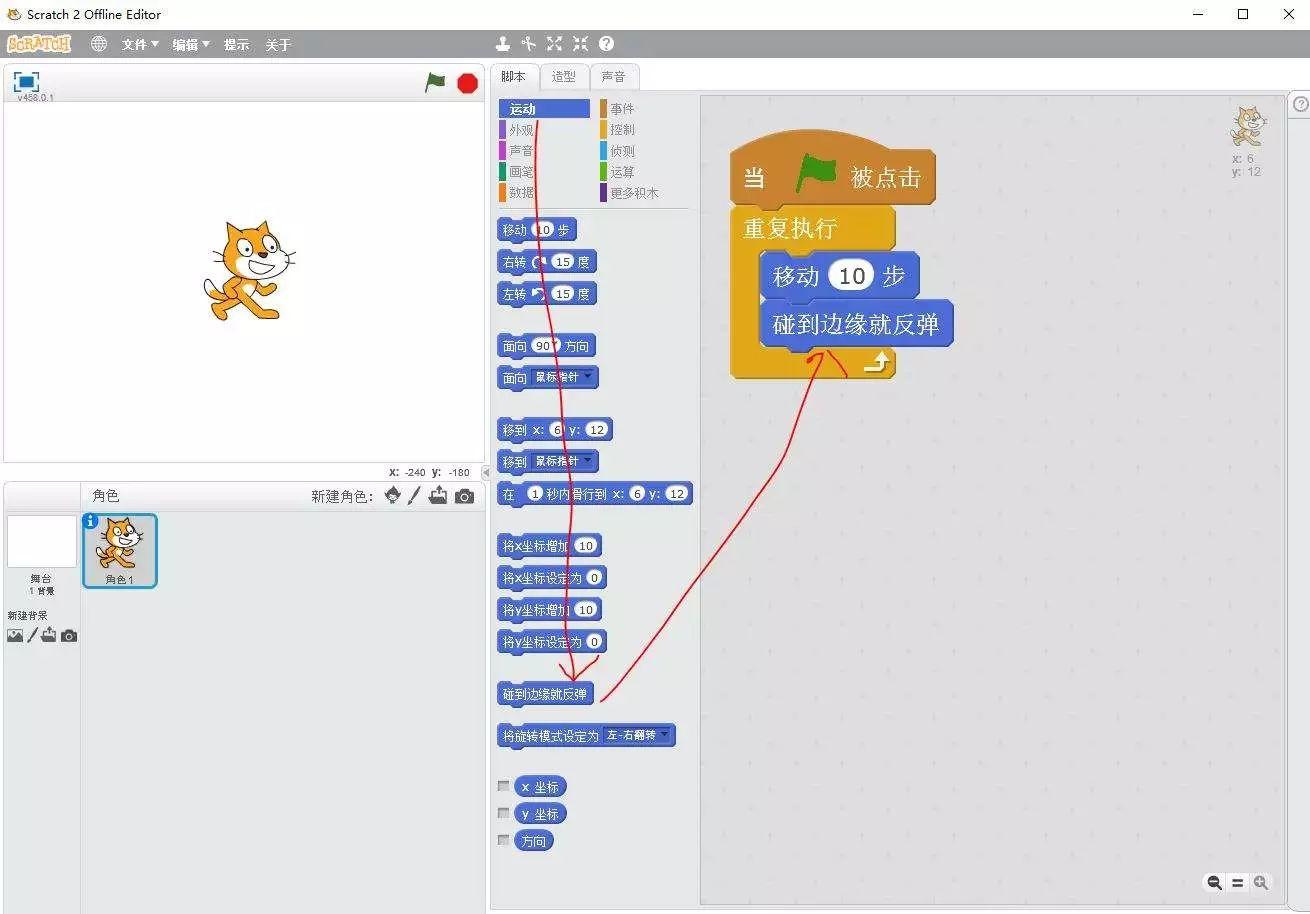Switch to 造型 tab

563,77
